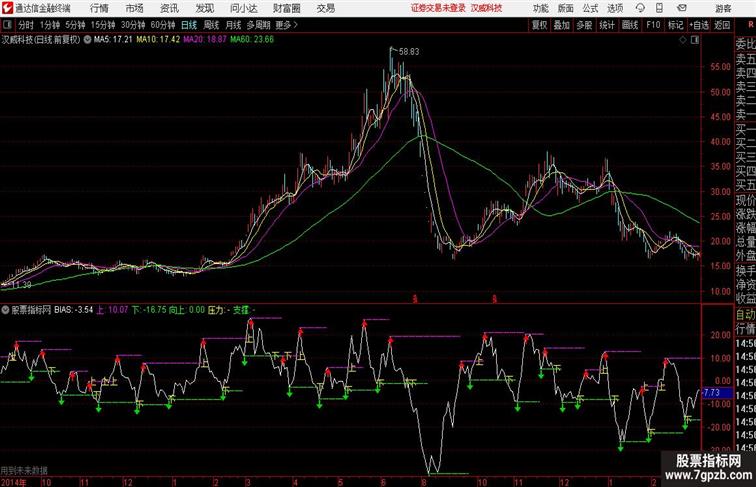This screenshot has width=756, height=487.
Task: Select the 5分钟 period
Action: (75, 25)
